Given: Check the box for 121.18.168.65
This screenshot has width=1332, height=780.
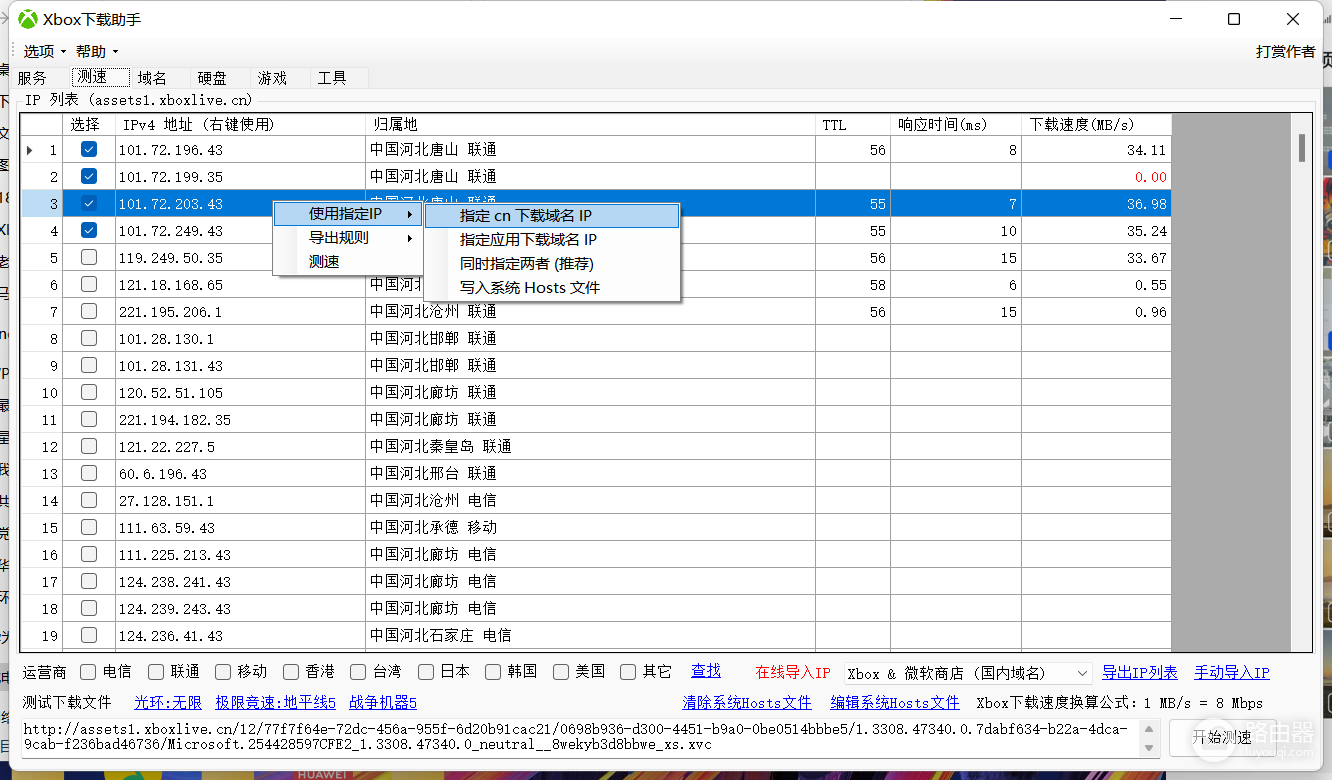Looking at the screenshot, I should (x=89, y=284).
